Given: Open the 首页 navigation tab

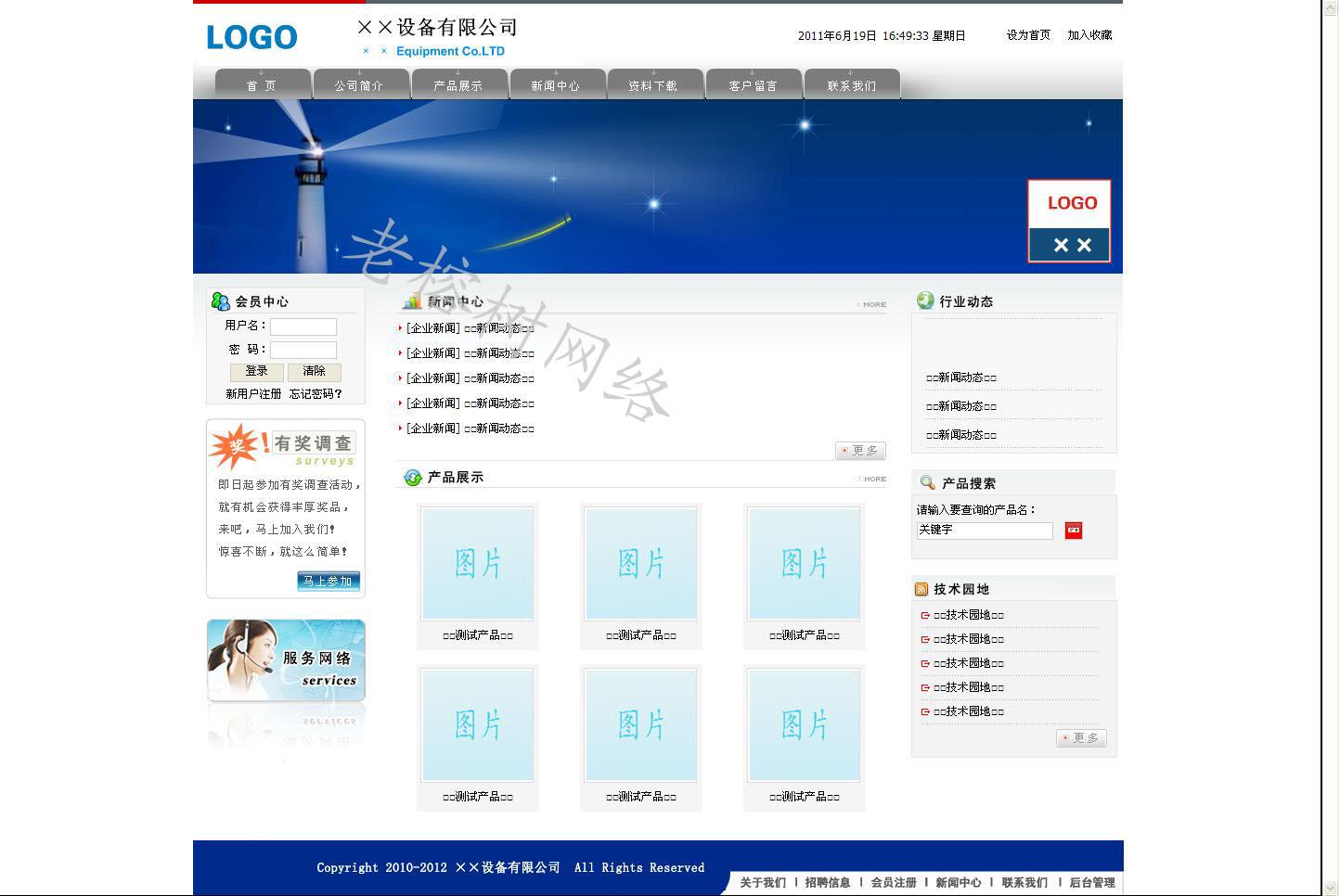Looking at the screenshot, I should (262, 83).
